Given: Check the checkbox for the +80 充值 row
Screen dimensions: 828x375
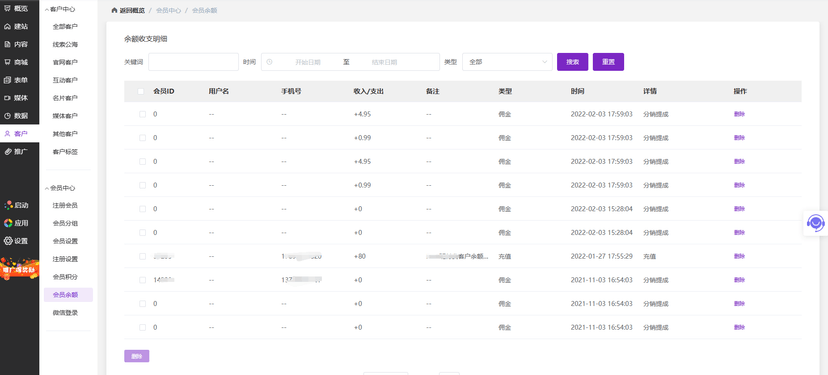Looking at the screenshot, I should [143, 256].
